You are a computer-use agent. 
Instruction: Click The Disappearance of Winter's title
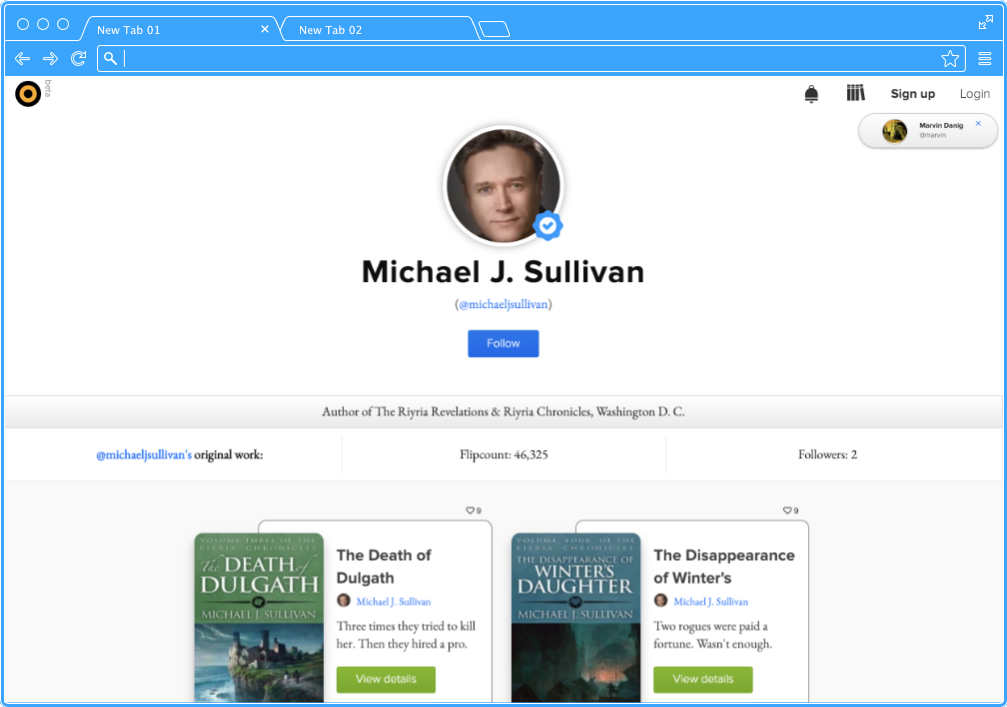pos(724,566)
